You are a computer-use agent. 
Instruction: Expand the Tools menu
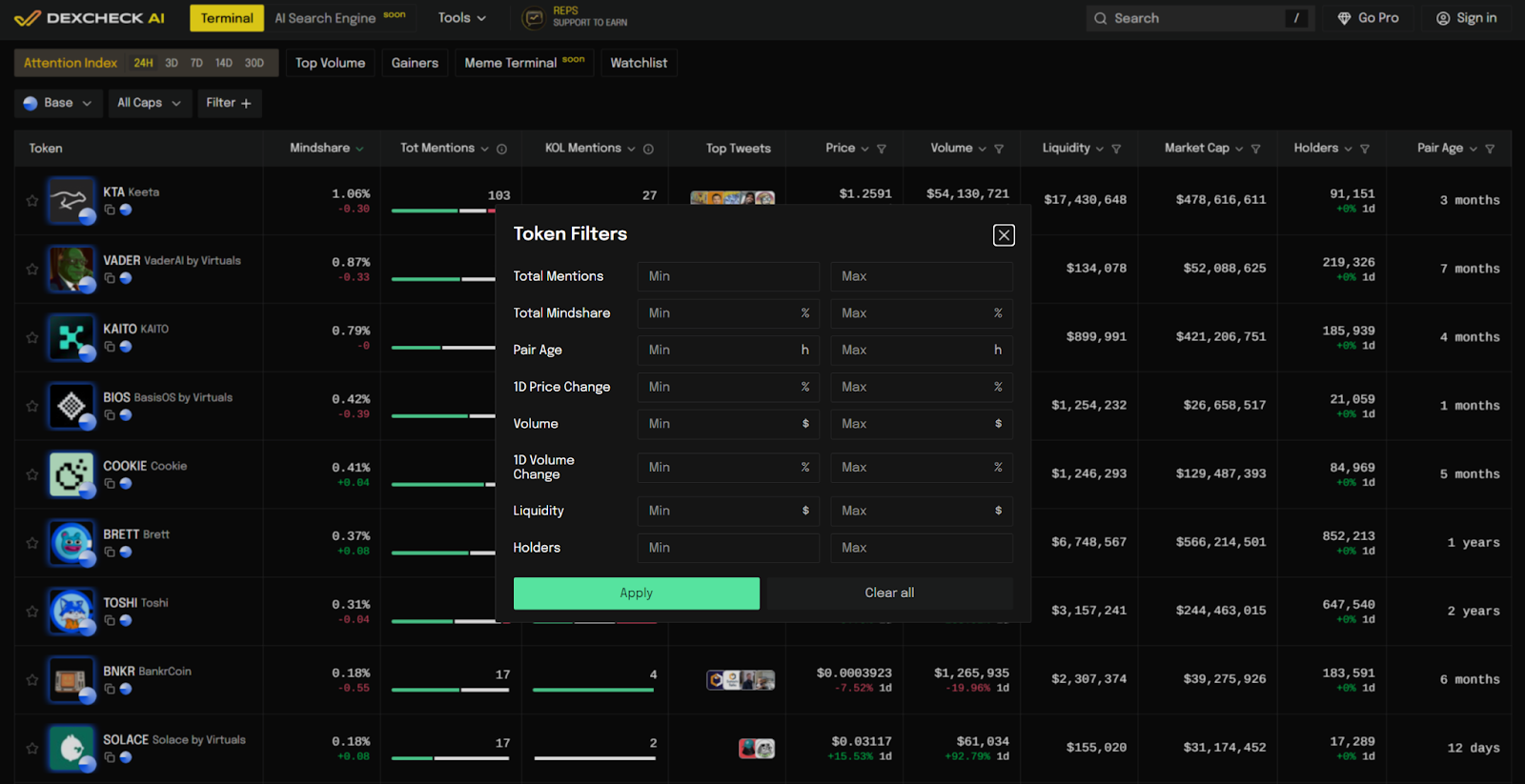pyautogui.click(x=461, y=18)
